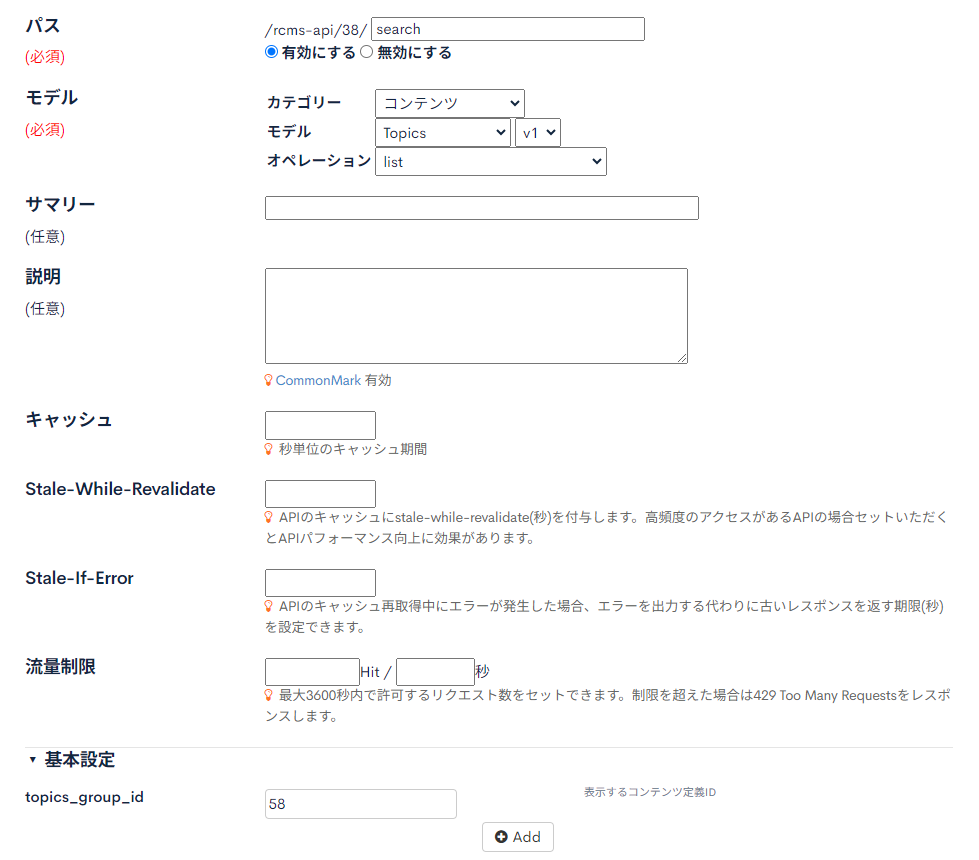Select the 無効にする radio button
The height and width of the screenshot is (860, 979).
click(367, 53)
